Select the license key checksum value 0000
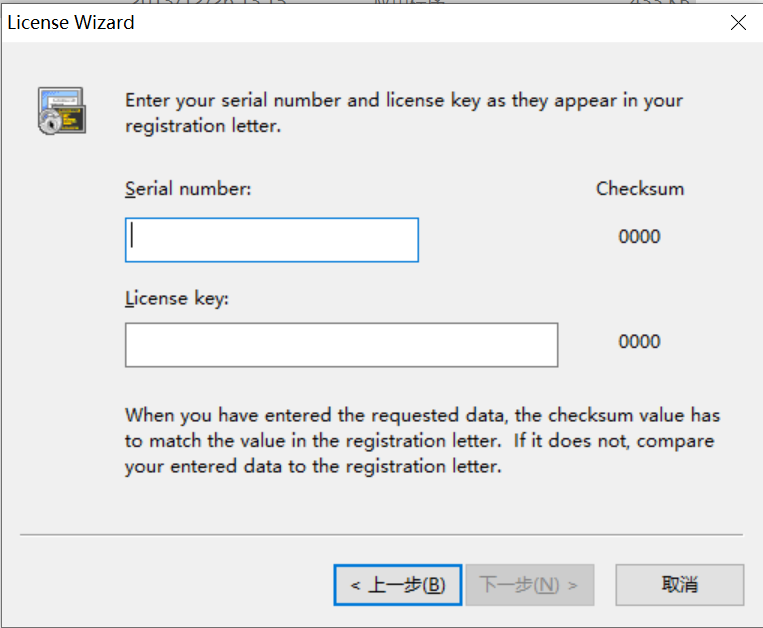 [640, 342]
